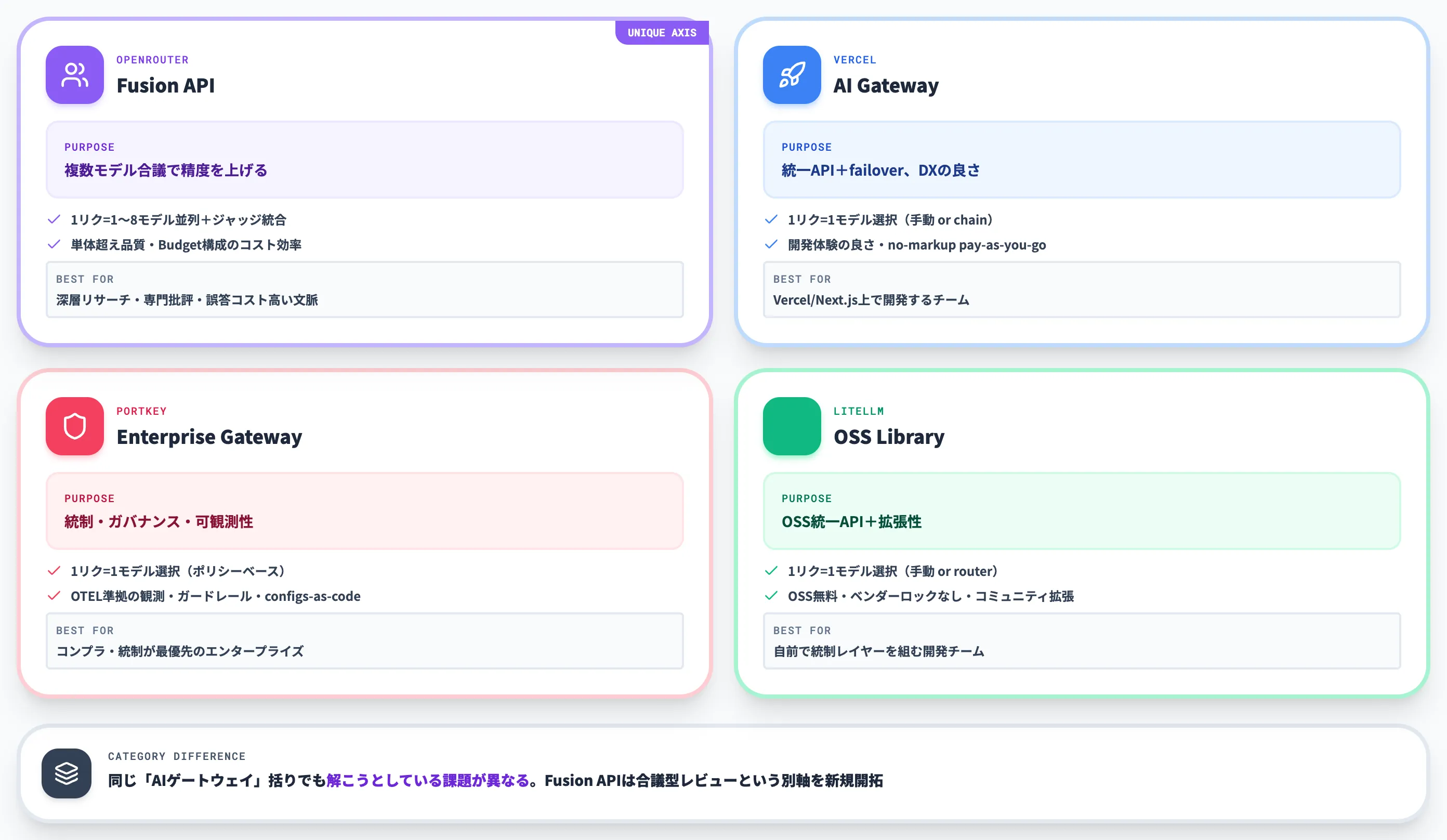The image size is (1447, 840).
Task: Click the purple highlighted phrase 解こうとしている課題が異なる
Action: pyautogui.click(x=428, y=781)
